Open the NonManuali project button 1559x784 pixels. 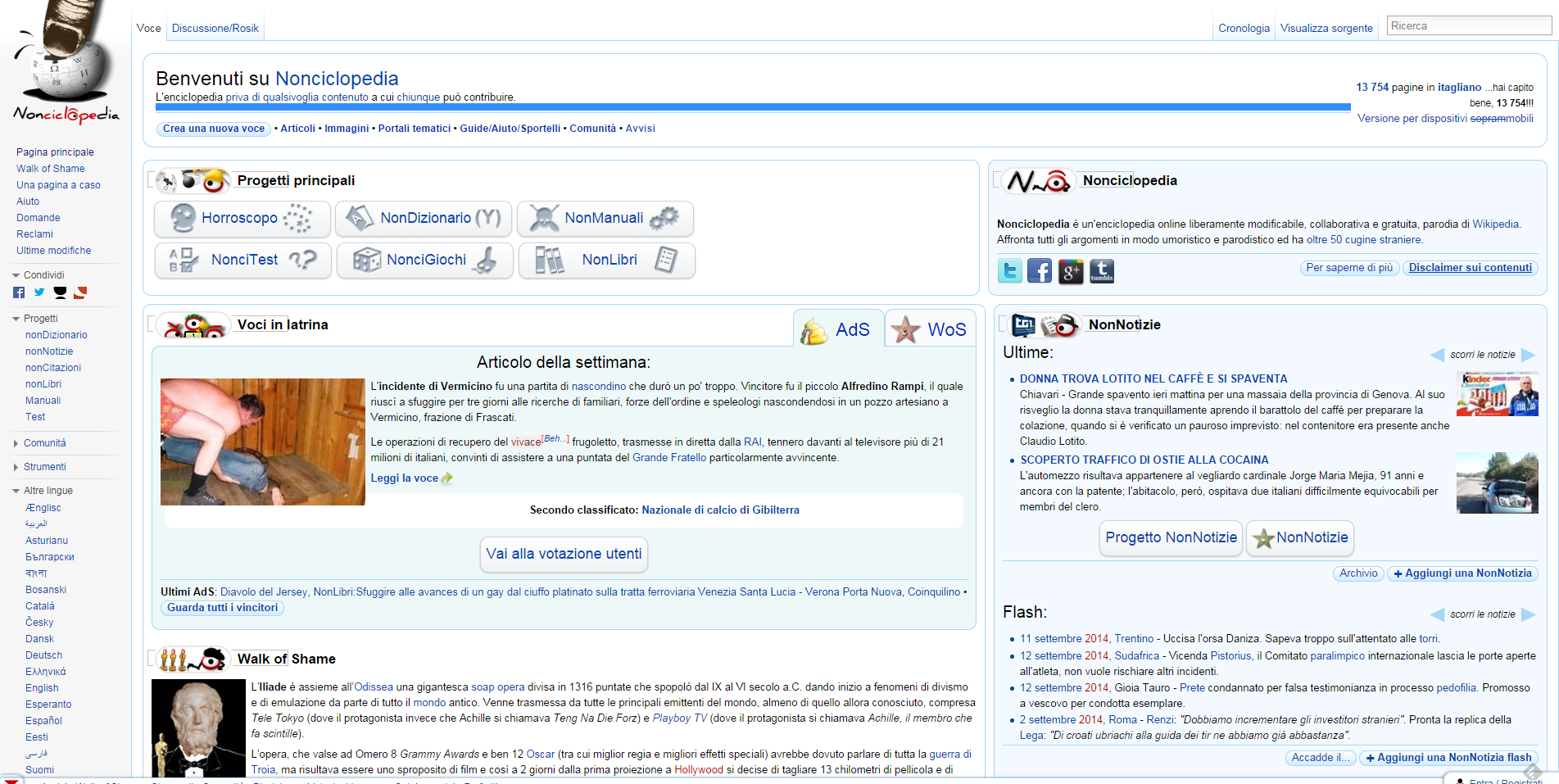[x=605, y=219]
